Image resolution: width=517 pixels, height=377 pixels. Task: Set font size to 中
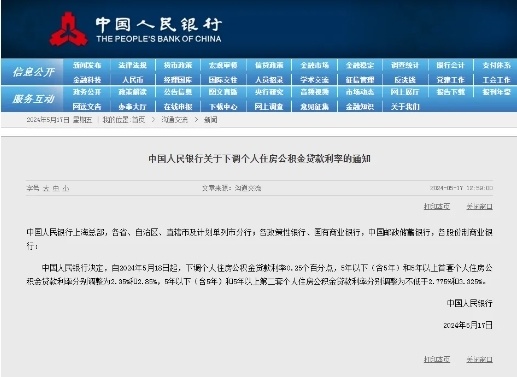[56, 188]
